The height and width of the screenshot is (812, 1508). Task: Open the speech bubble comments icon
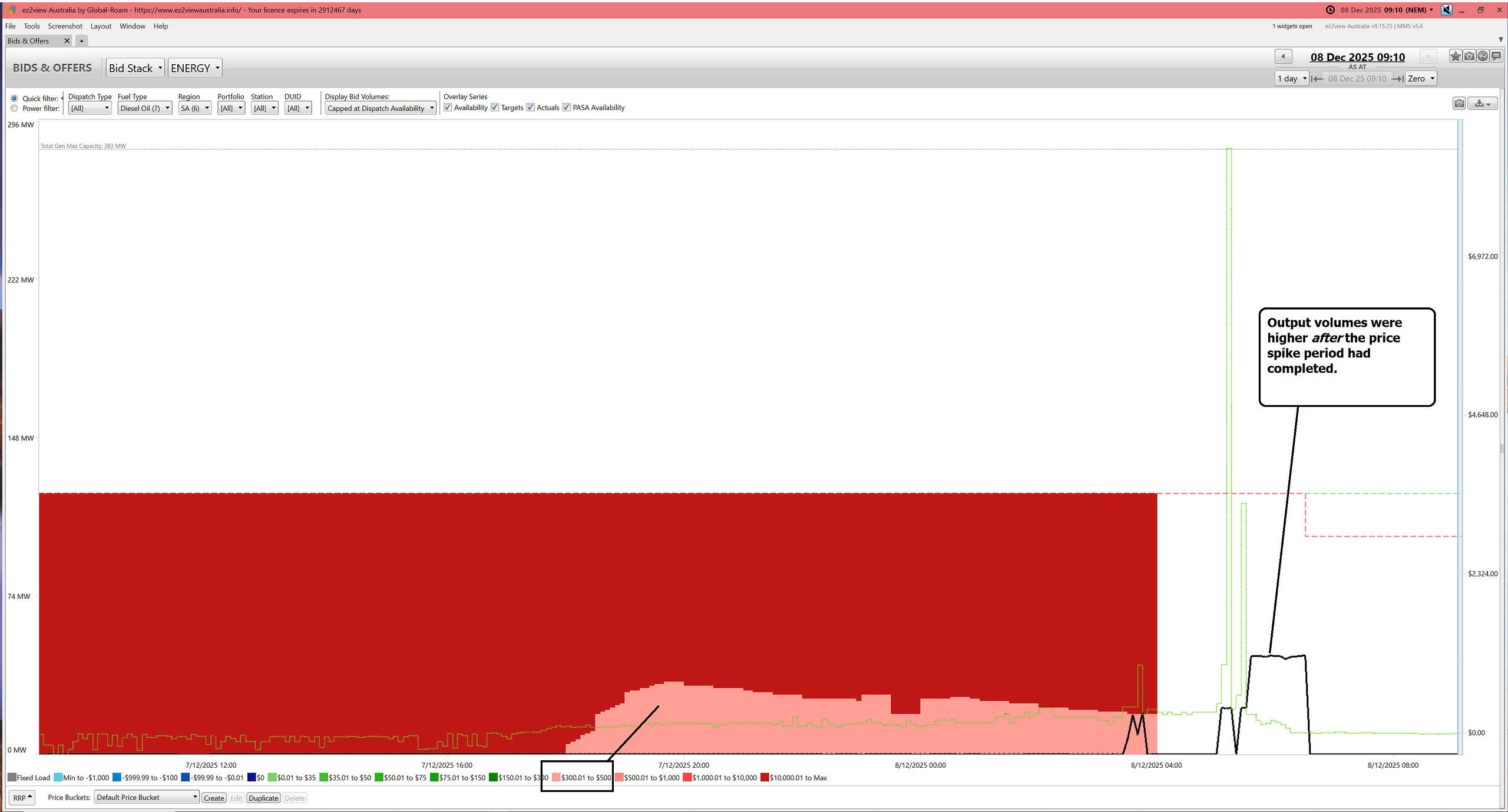(1496, 57)
